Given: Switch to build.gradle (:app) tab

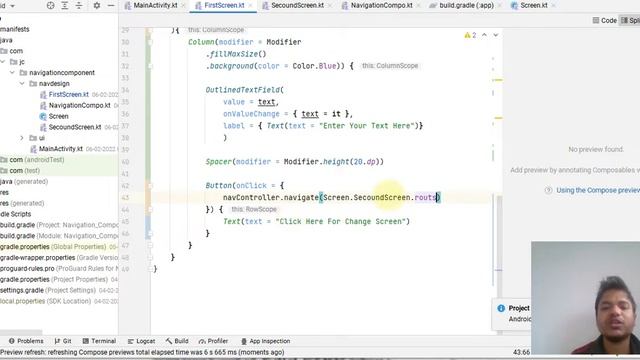Looking at the screenshot, I should click(x=466, y=6).
